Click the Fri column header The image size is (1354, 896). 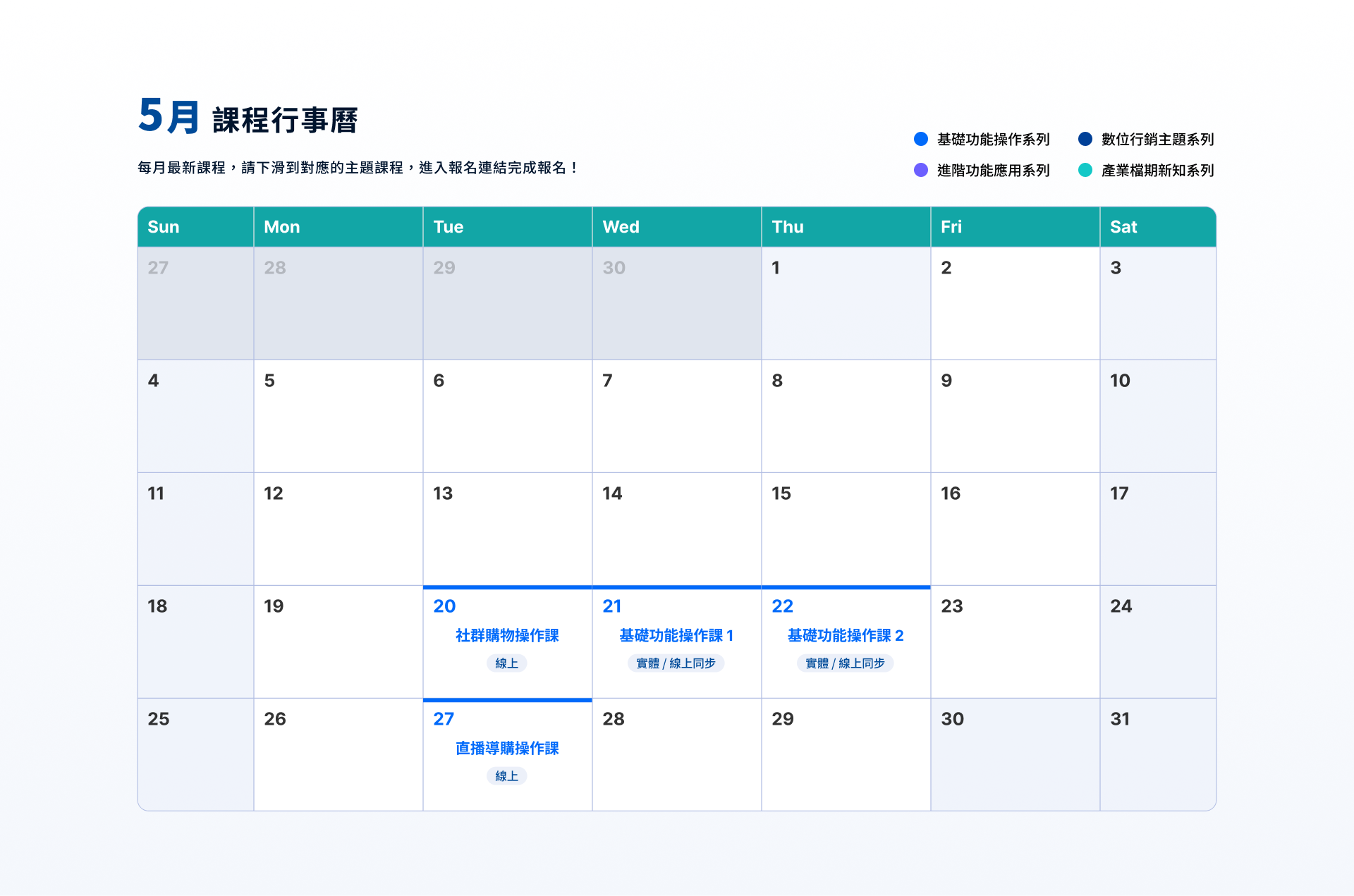pos(1015,227)
